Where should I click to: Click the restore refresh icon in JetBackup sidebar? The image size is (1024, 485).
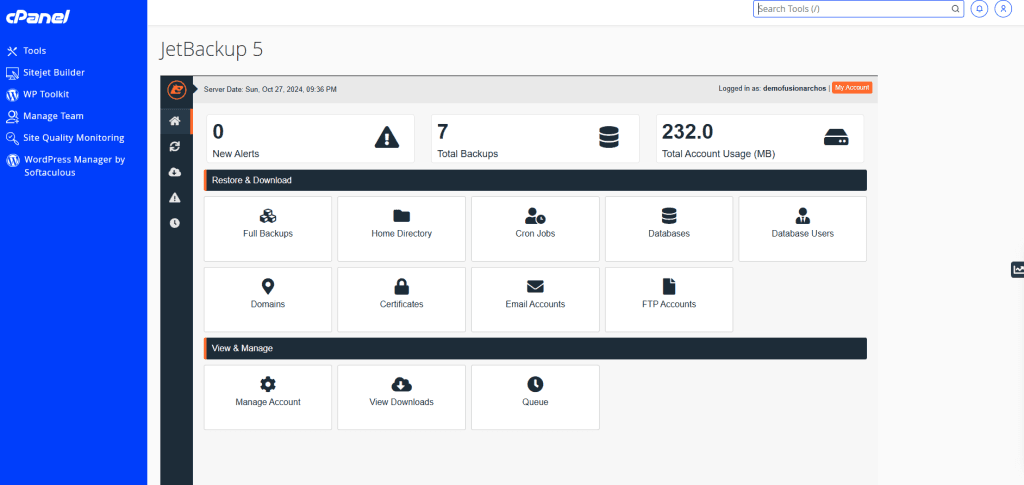175,146
